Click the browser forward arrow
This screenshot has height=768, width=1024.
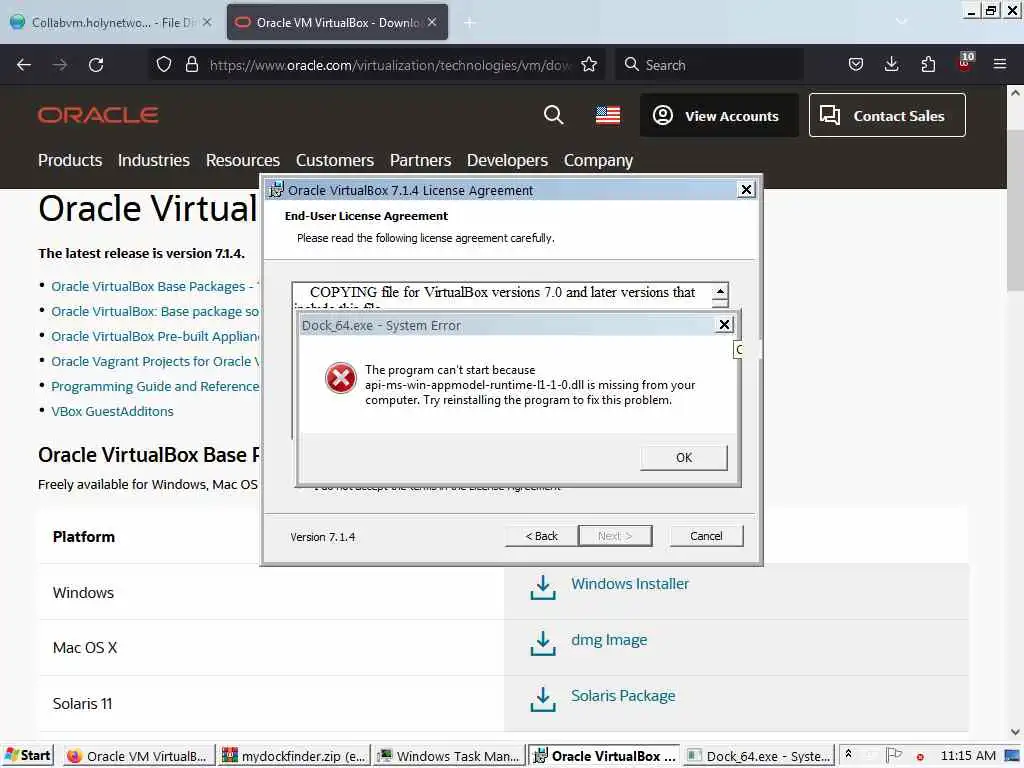59,65
